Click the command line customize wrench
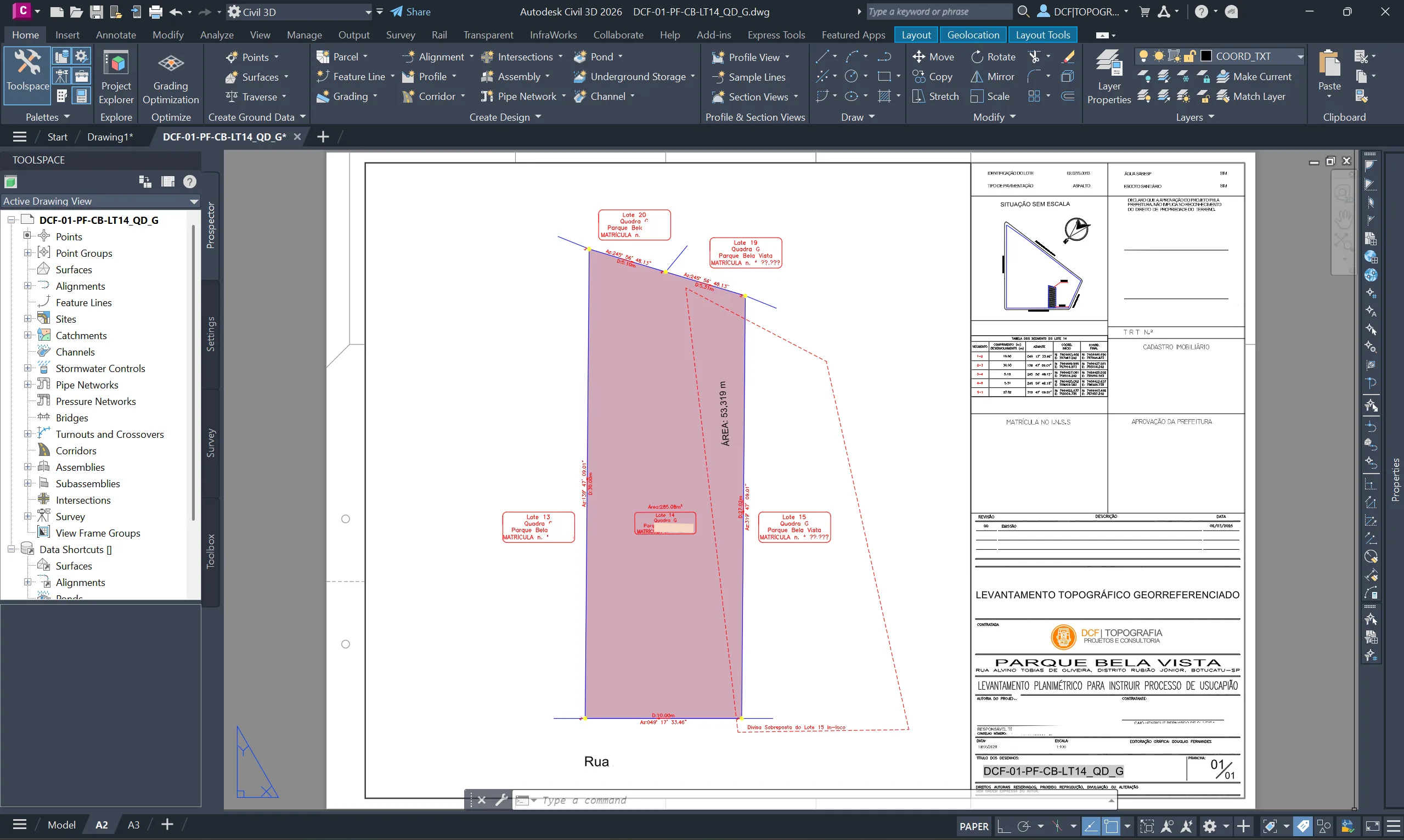The image size is (1404, 840). click(501, 800)
